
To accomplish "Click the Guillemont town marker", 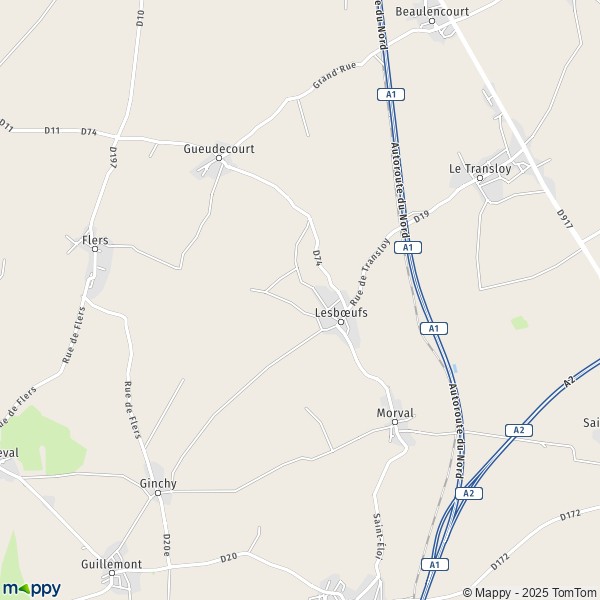I will coord(112,573).
